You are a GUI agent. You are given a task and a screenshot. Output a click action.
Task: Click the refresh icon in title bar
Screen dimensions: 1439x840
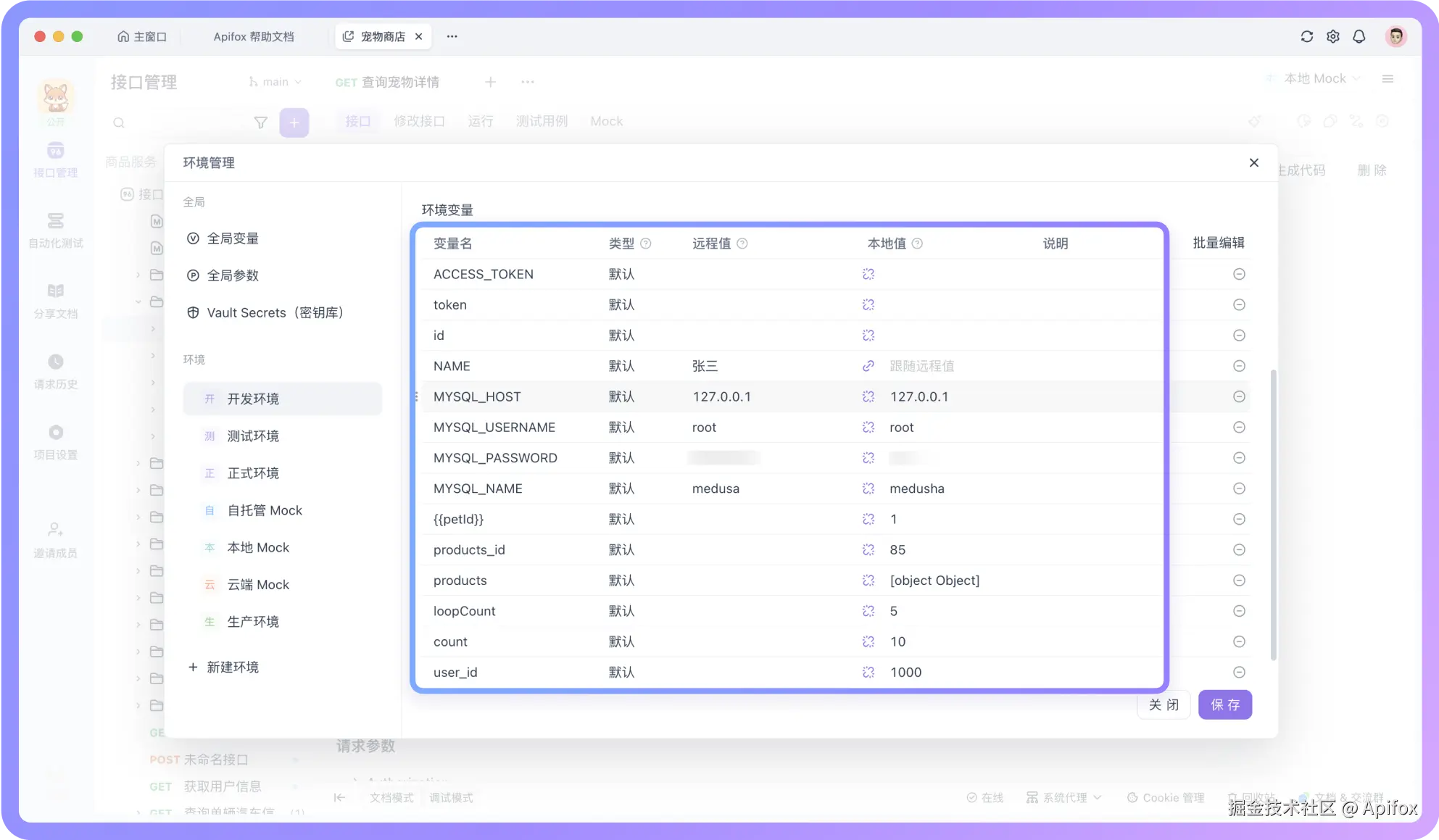(1306, 36)
